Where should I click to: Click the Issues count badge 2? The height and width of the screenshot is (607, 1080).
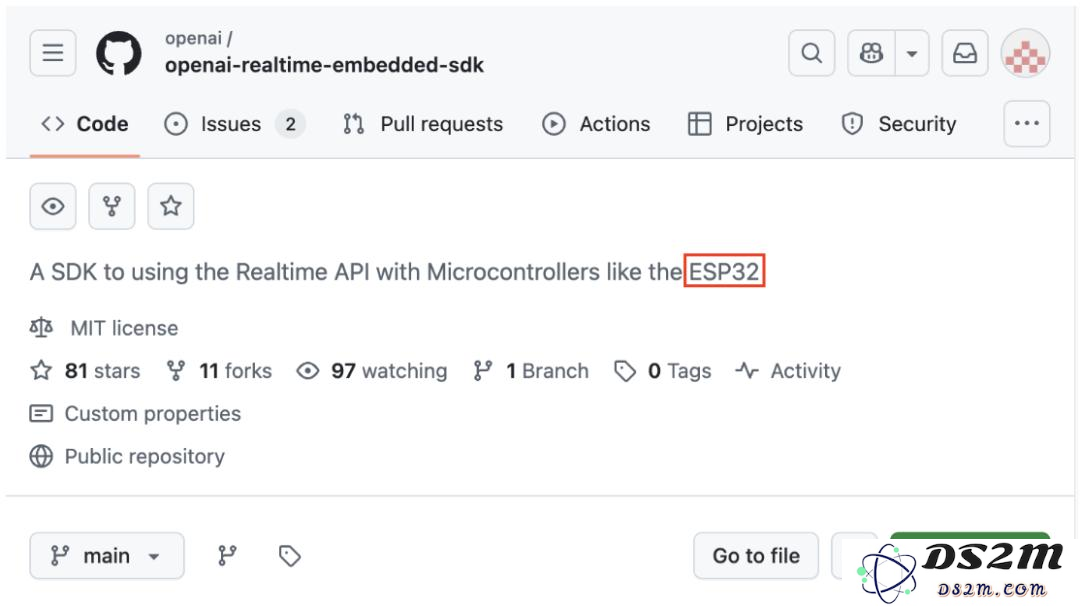click(x=291, y=124)
